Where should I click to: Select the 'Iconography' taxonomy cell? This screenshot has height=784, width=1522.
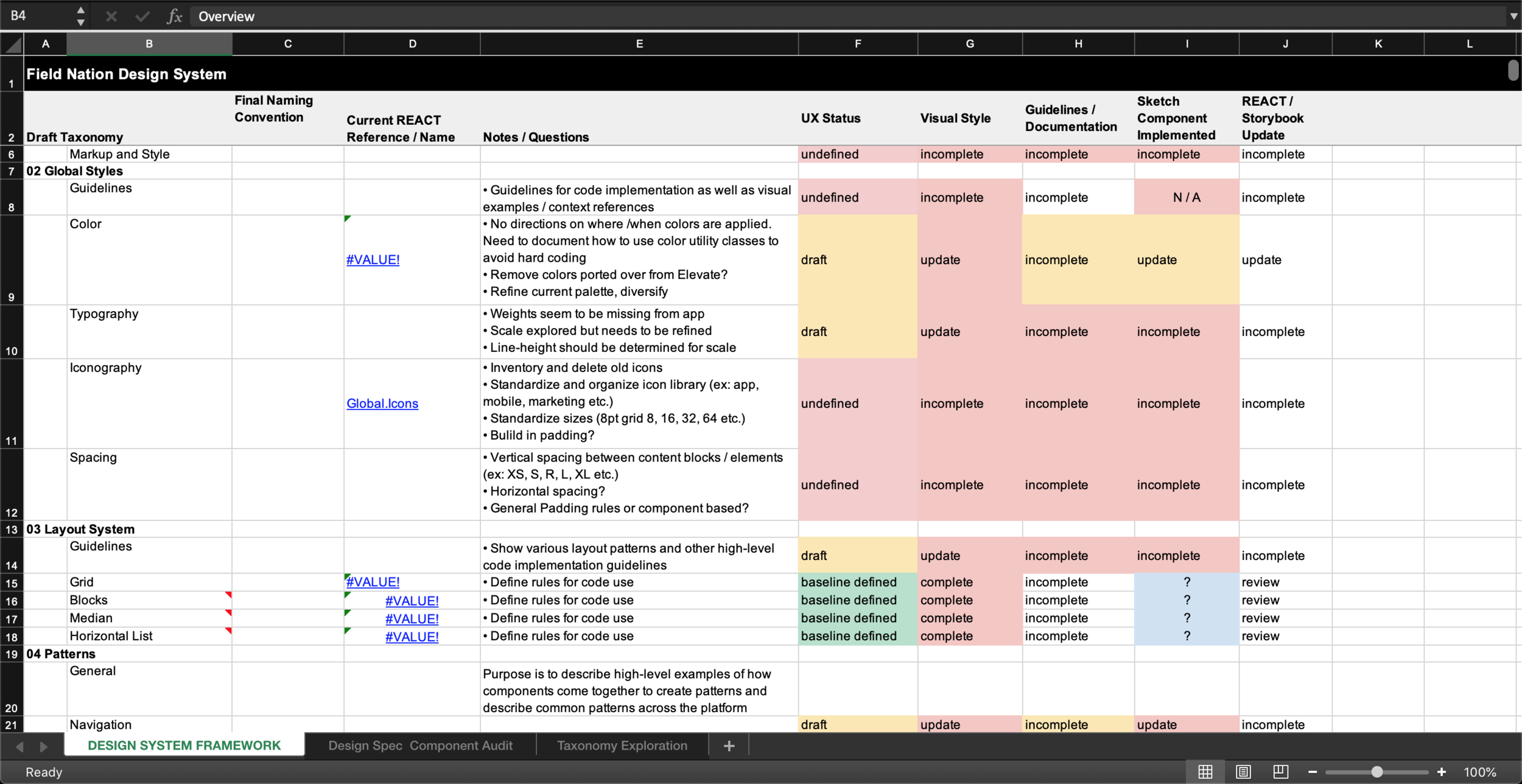coord(149,404)
